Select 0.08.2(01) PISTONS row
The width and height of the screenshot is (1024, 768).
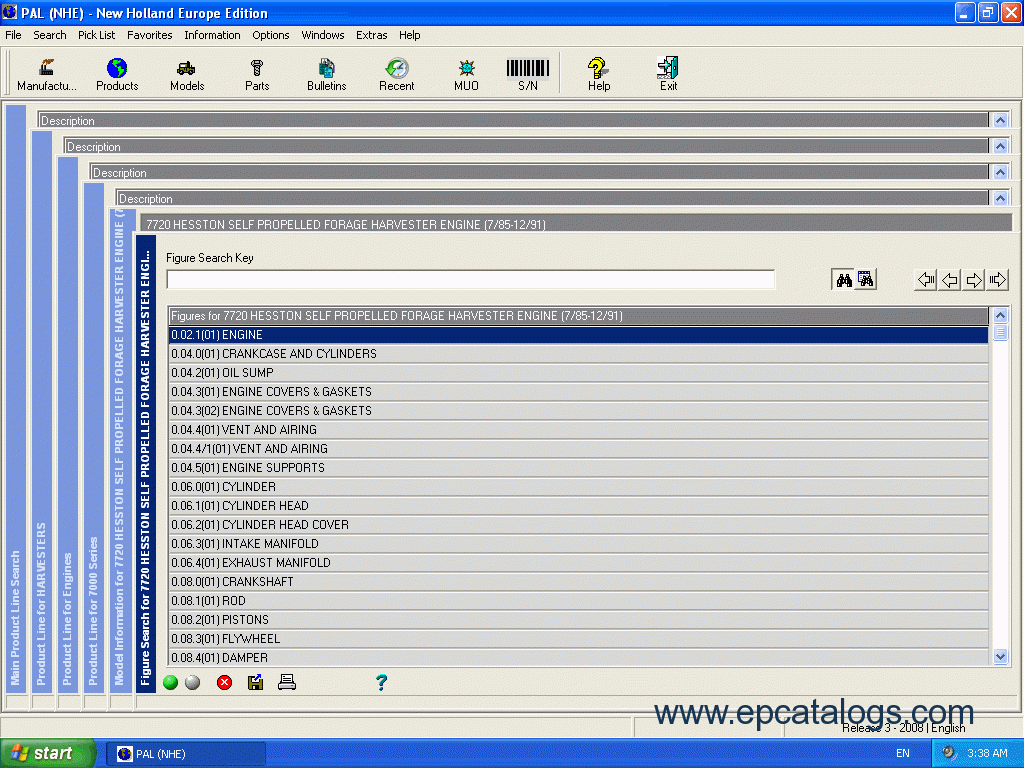coord(578,619)
